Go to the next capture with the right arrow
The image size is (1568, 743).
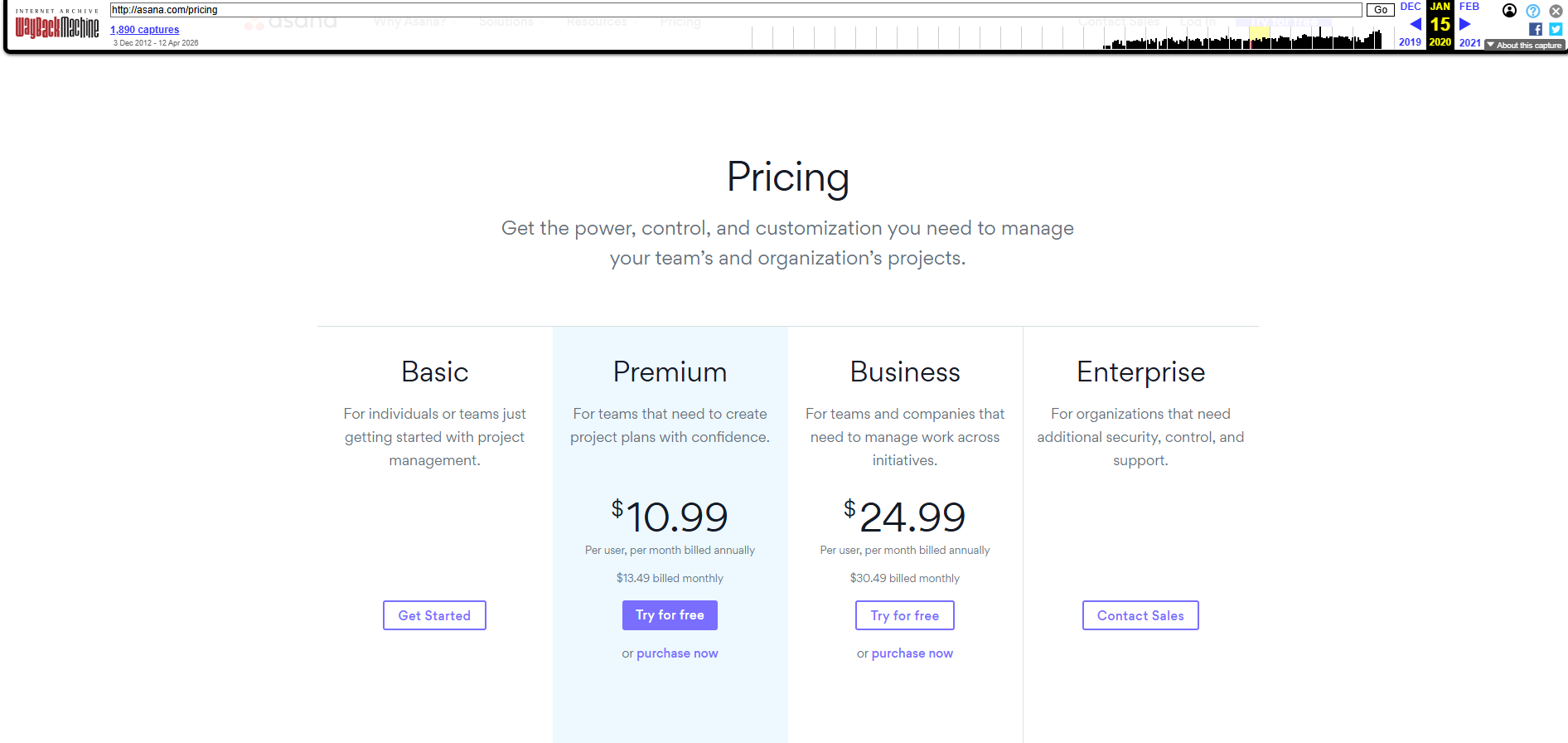(x=1465, y=24)
